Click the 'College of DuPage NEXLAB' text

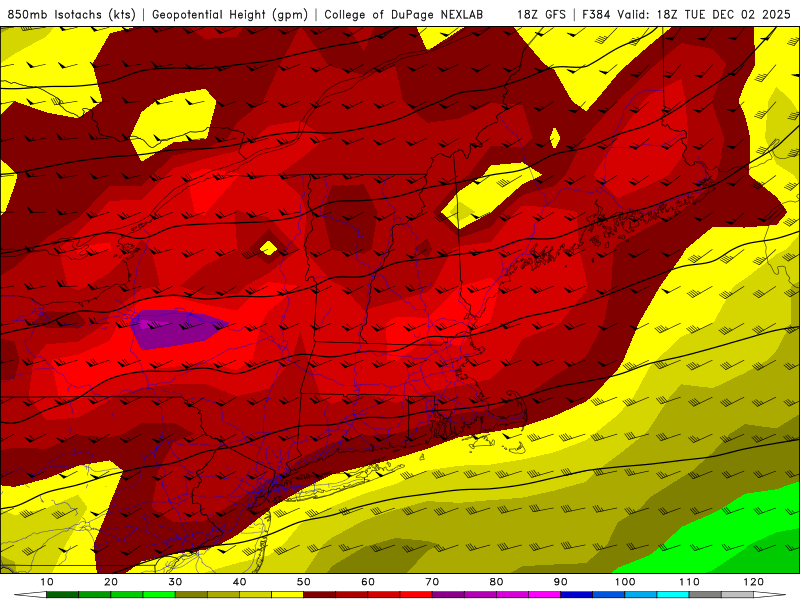pyautogui.click(x=404, y=15)
